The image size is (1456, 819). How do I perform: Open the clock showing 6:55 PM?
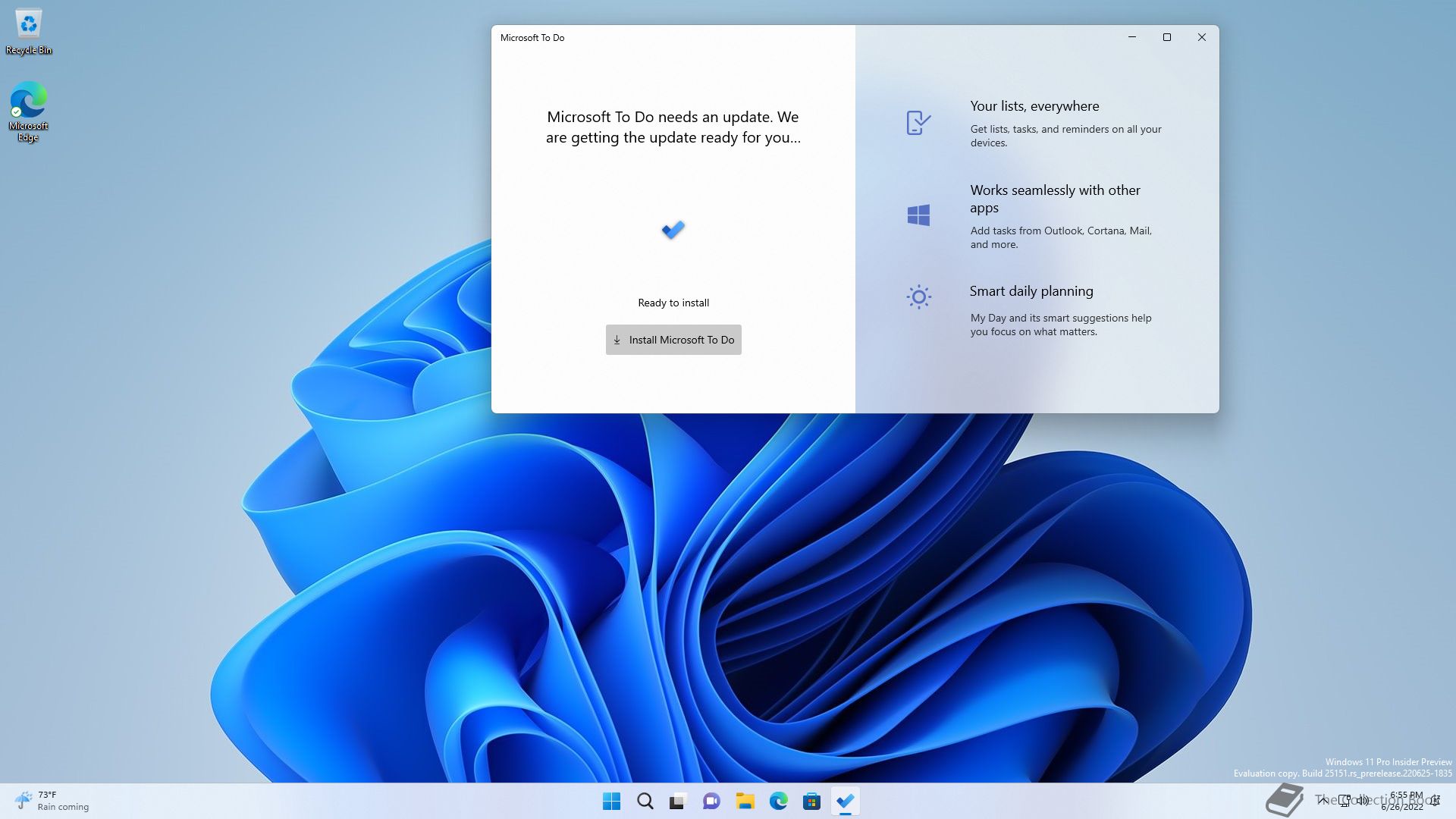click(1403, 801)
